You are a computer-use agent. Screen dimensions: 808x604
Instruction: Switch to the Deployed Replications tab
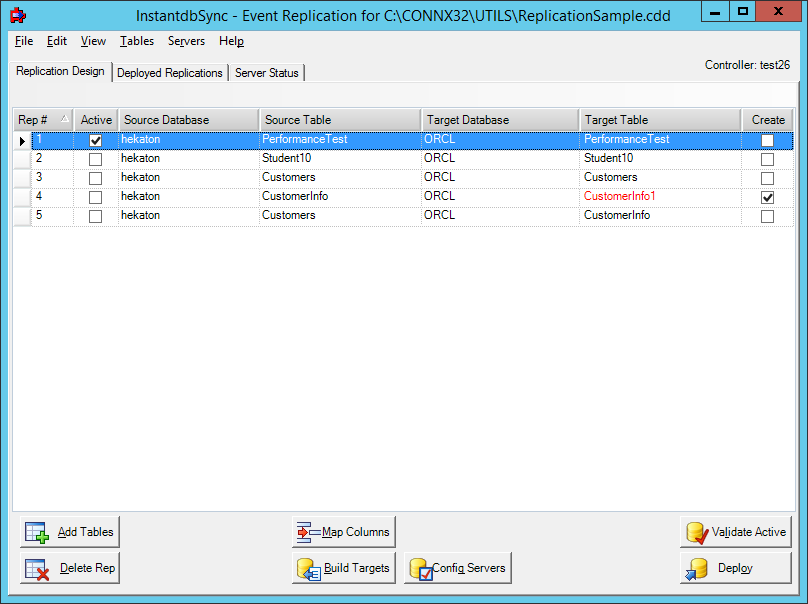point(170,72)
